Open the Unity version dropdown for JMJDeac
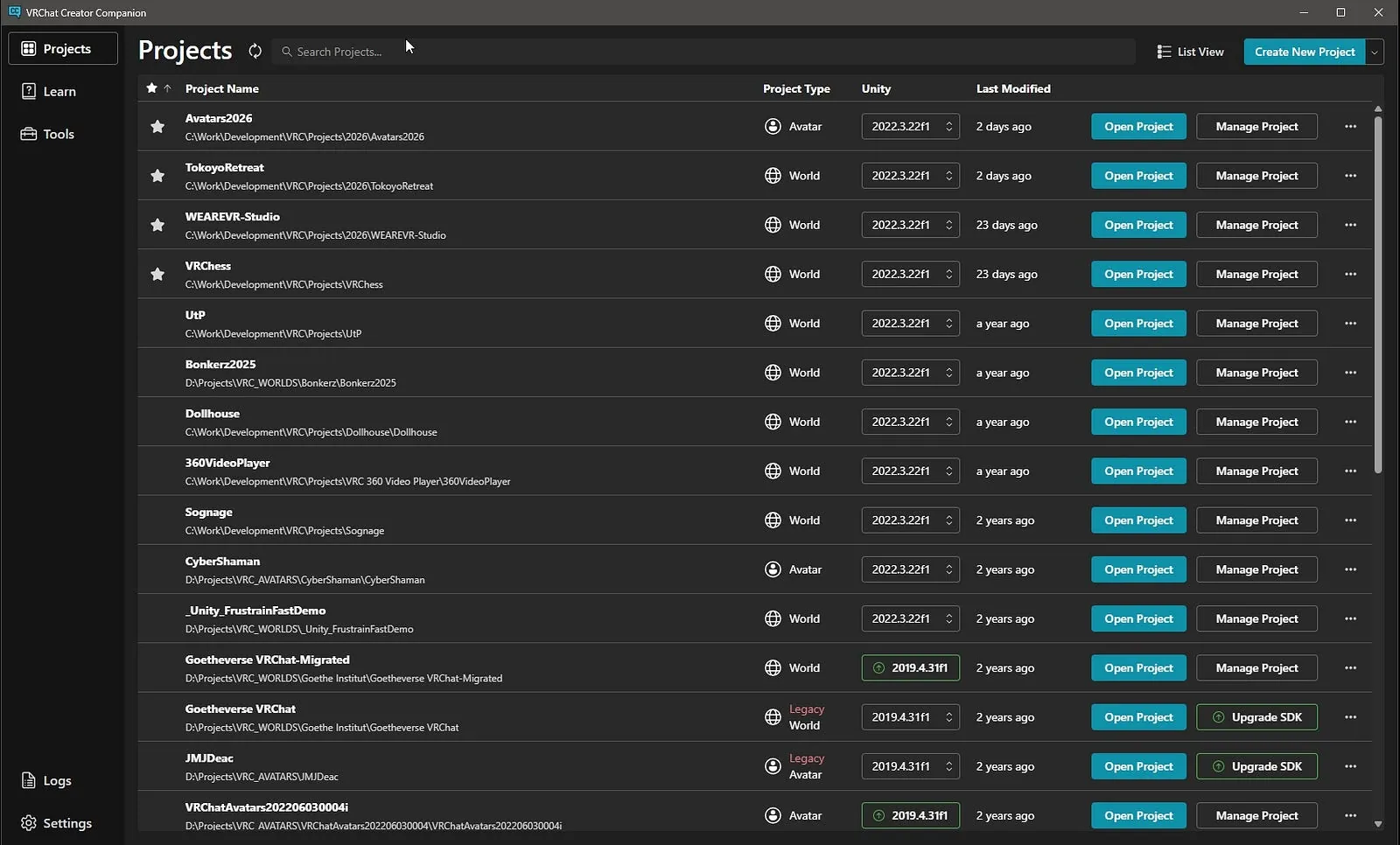The height and width of the screenshot is (845, 1400). (x=910, y=766)
